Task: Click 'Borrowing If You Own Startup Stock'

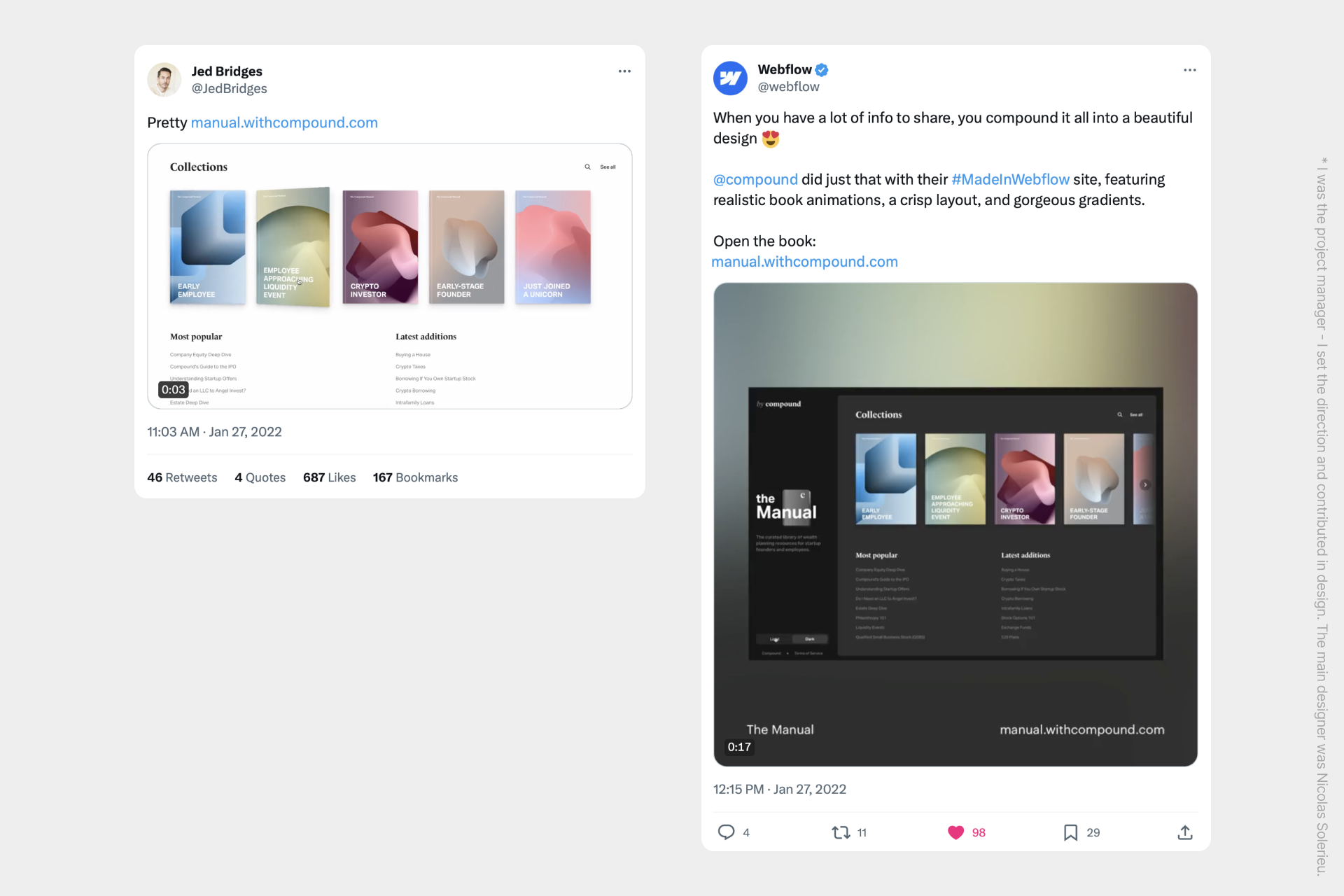Action: 435,379
